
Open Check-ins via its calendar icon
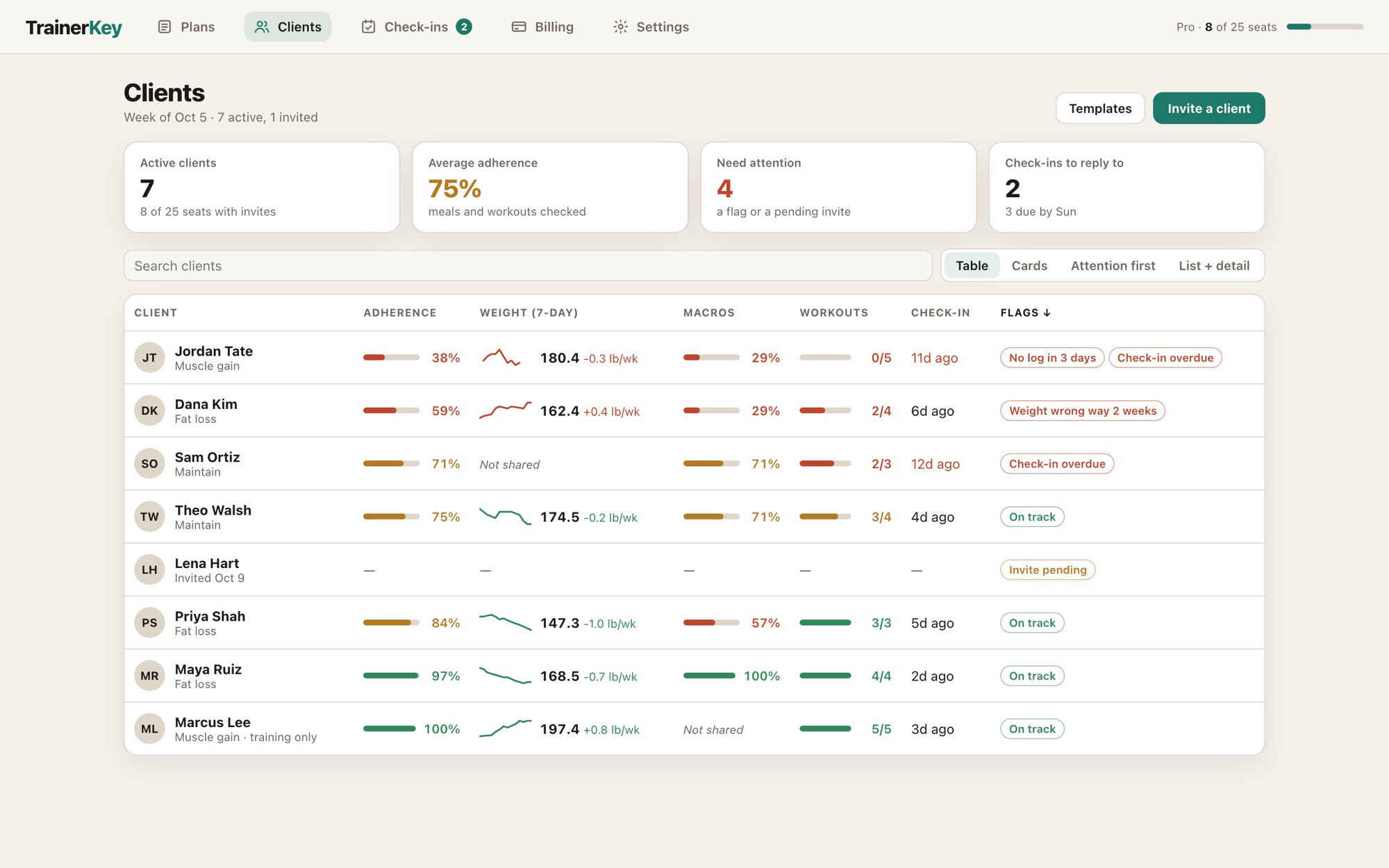point(369,27)
